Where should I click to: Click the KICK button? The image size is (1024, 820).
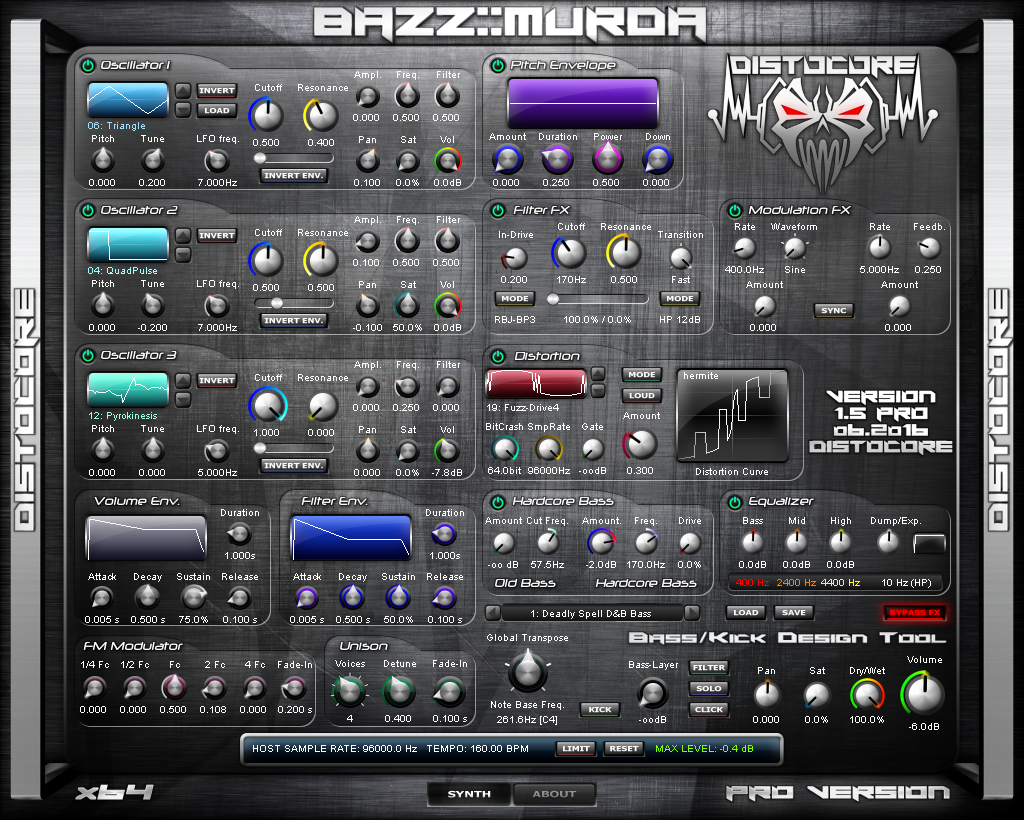600,710
